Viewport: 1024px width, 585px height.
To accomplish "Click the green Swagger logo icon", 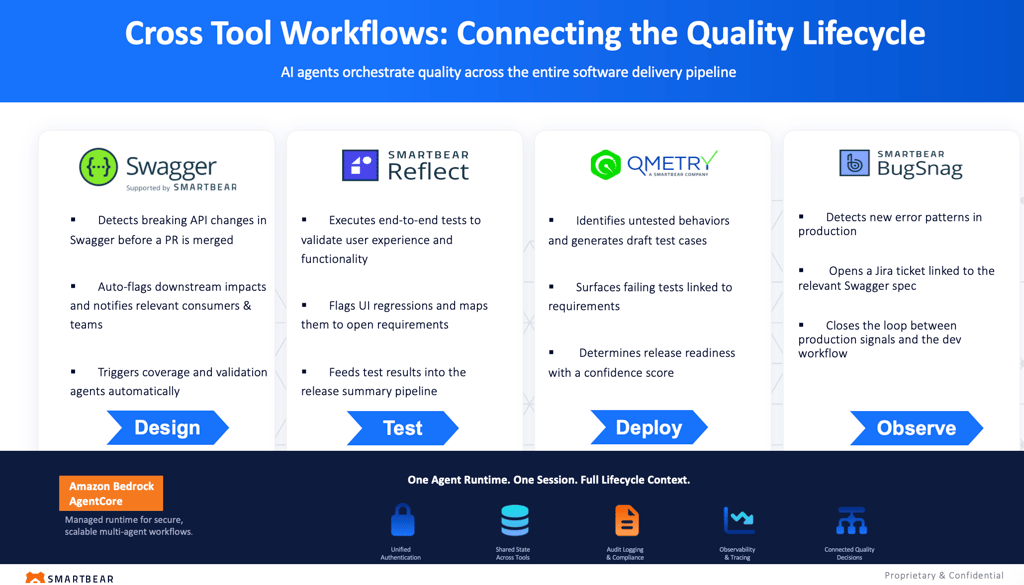I will 99,166.
